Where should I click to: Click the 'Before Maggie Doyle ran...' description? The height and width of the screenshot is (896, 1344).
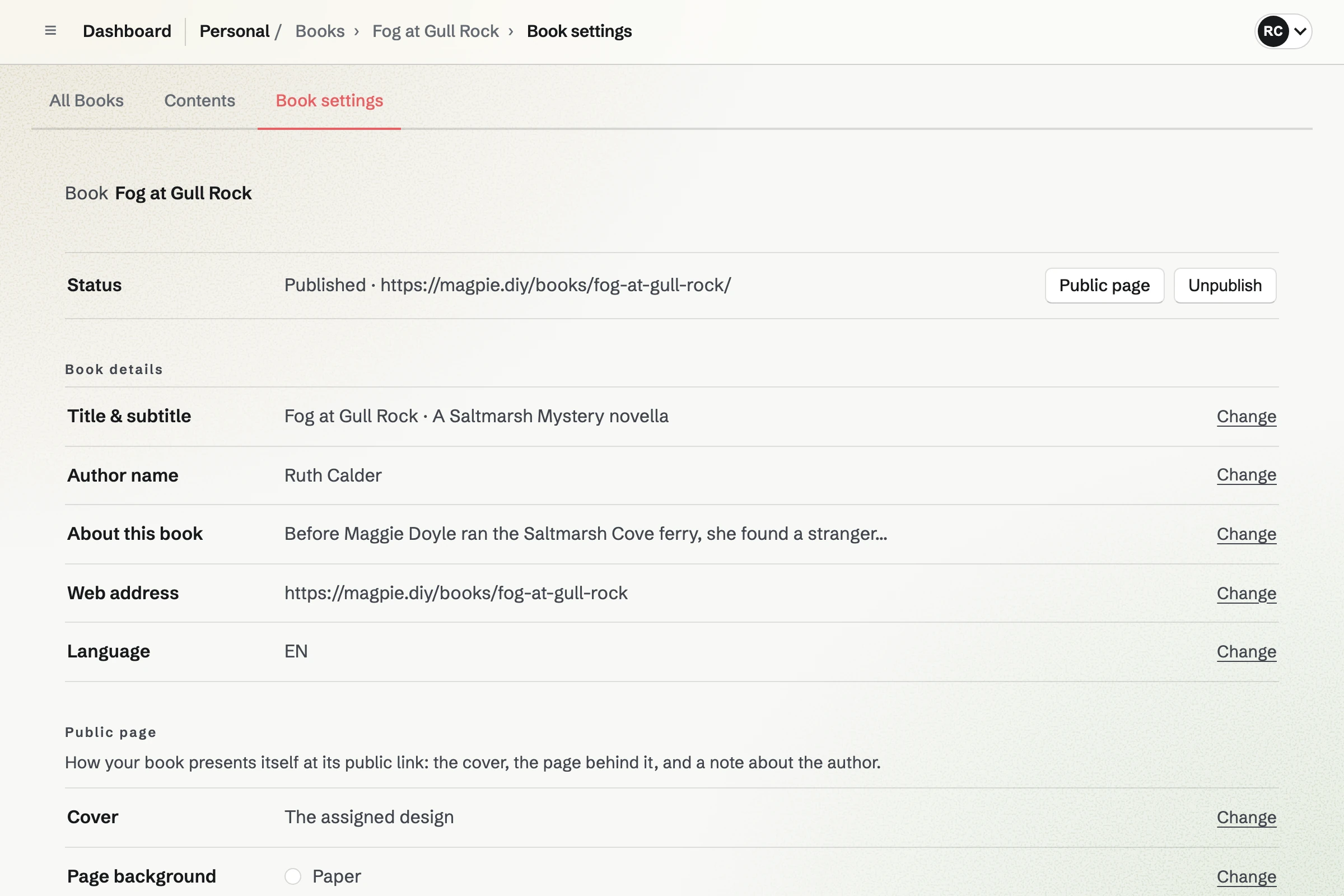click(x=586, y=534)
